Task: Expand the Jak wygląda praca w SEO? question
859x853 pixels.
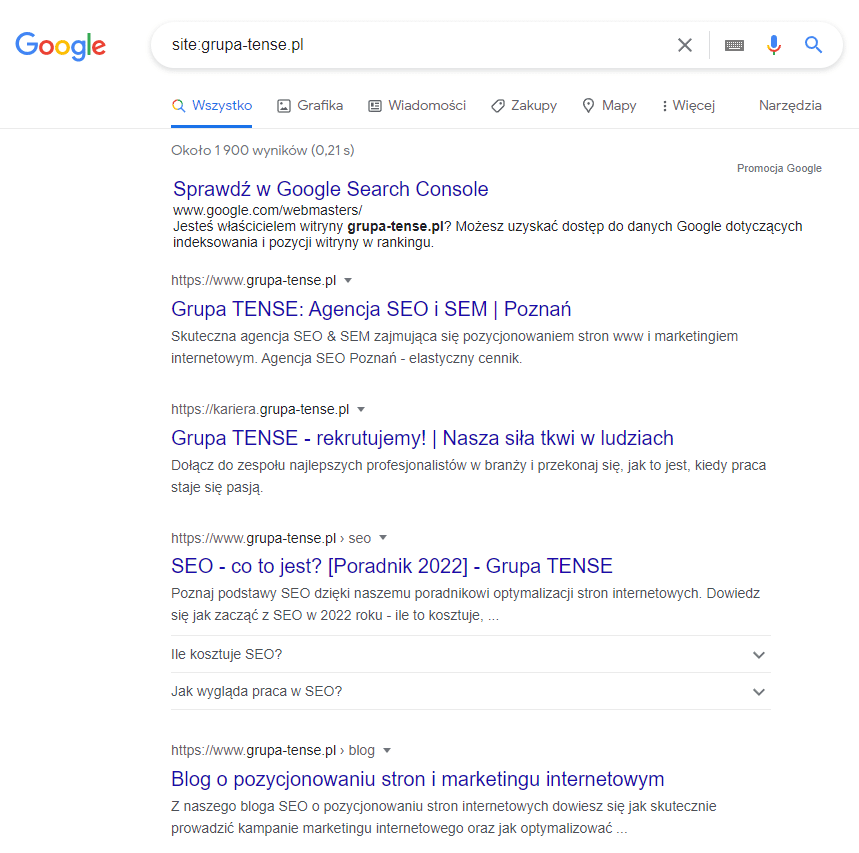Action: pos(471,691)
